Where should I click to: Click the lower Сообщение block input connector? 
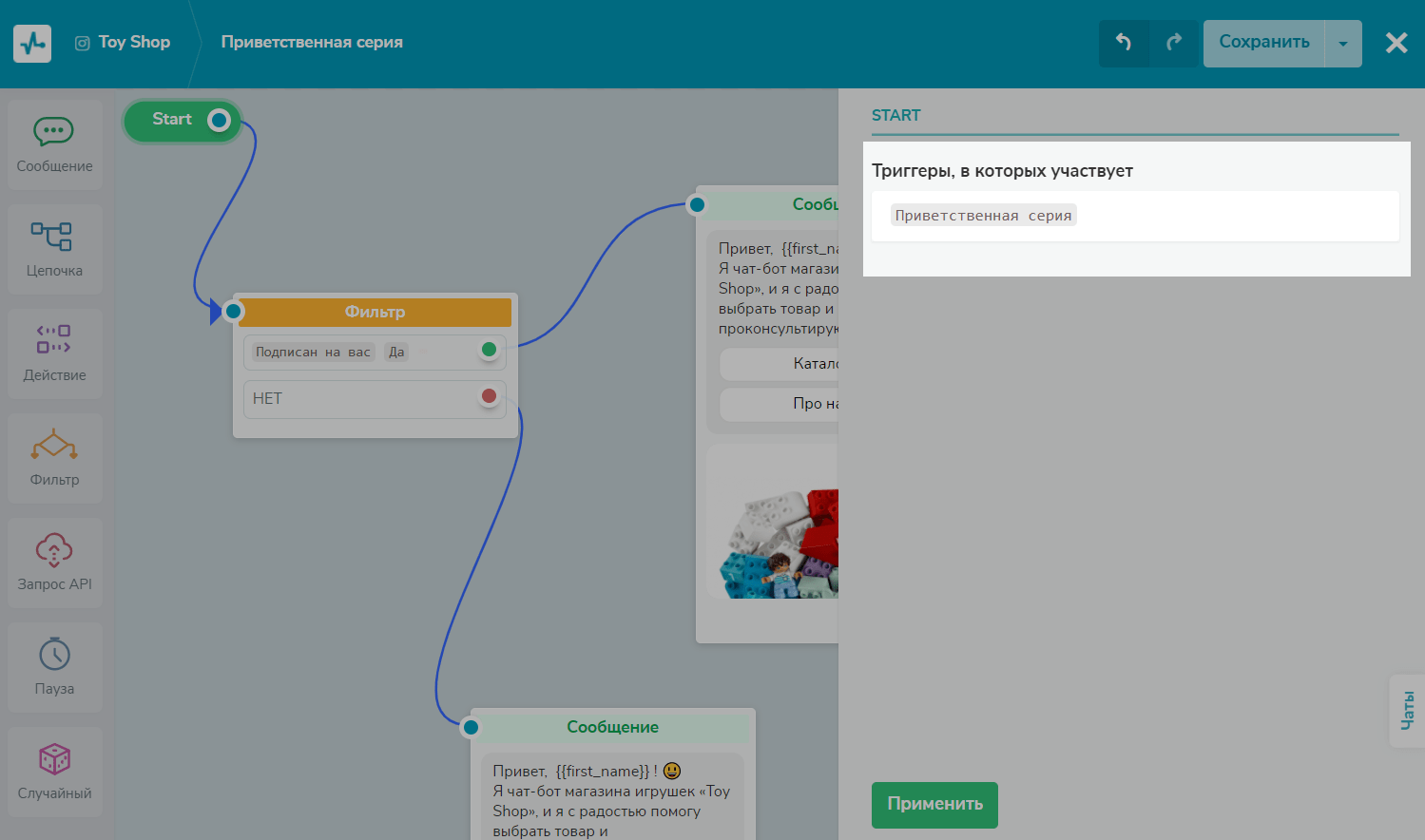(471, 728)
